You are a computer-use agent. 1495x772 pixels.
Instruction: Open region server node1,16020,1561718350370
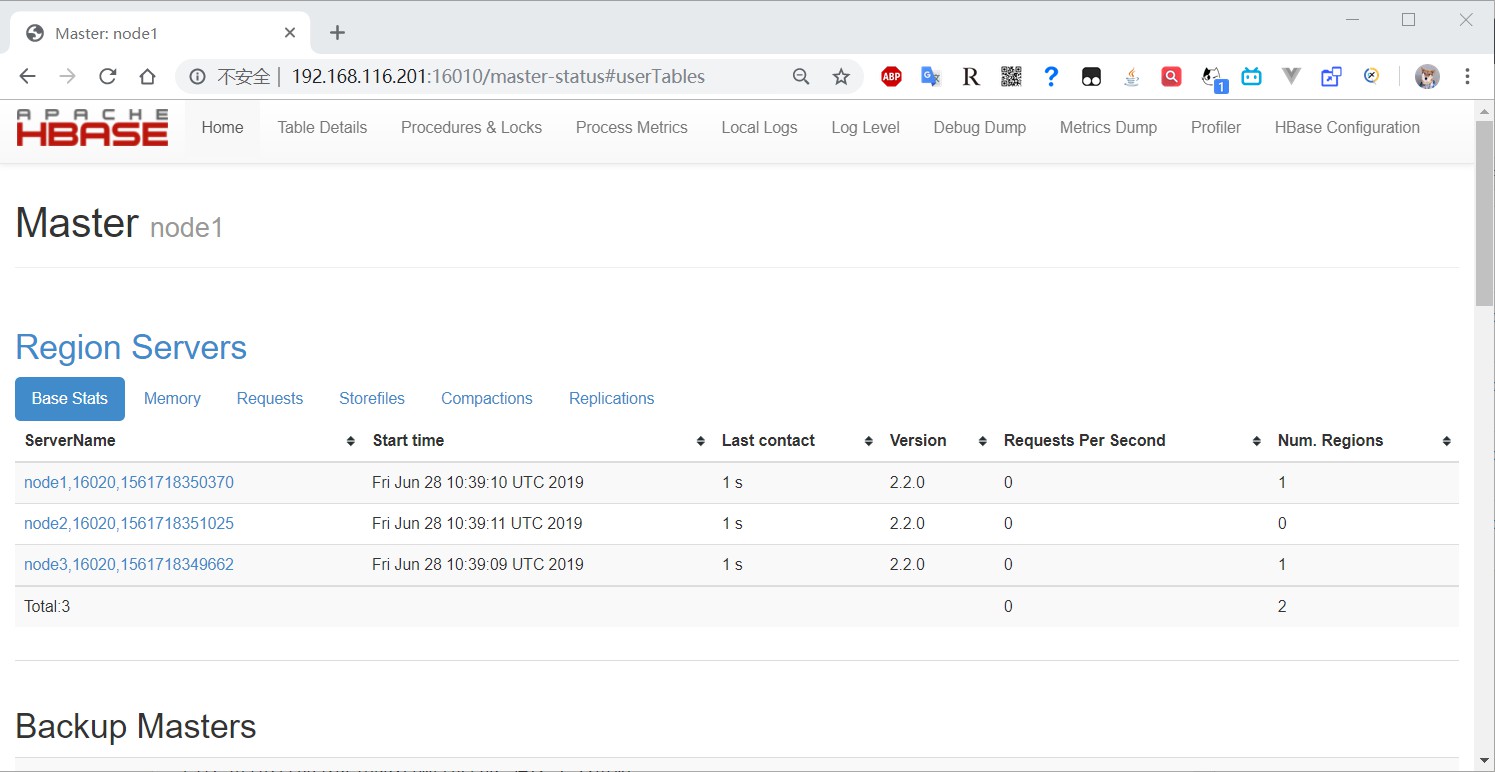point(129,483)
